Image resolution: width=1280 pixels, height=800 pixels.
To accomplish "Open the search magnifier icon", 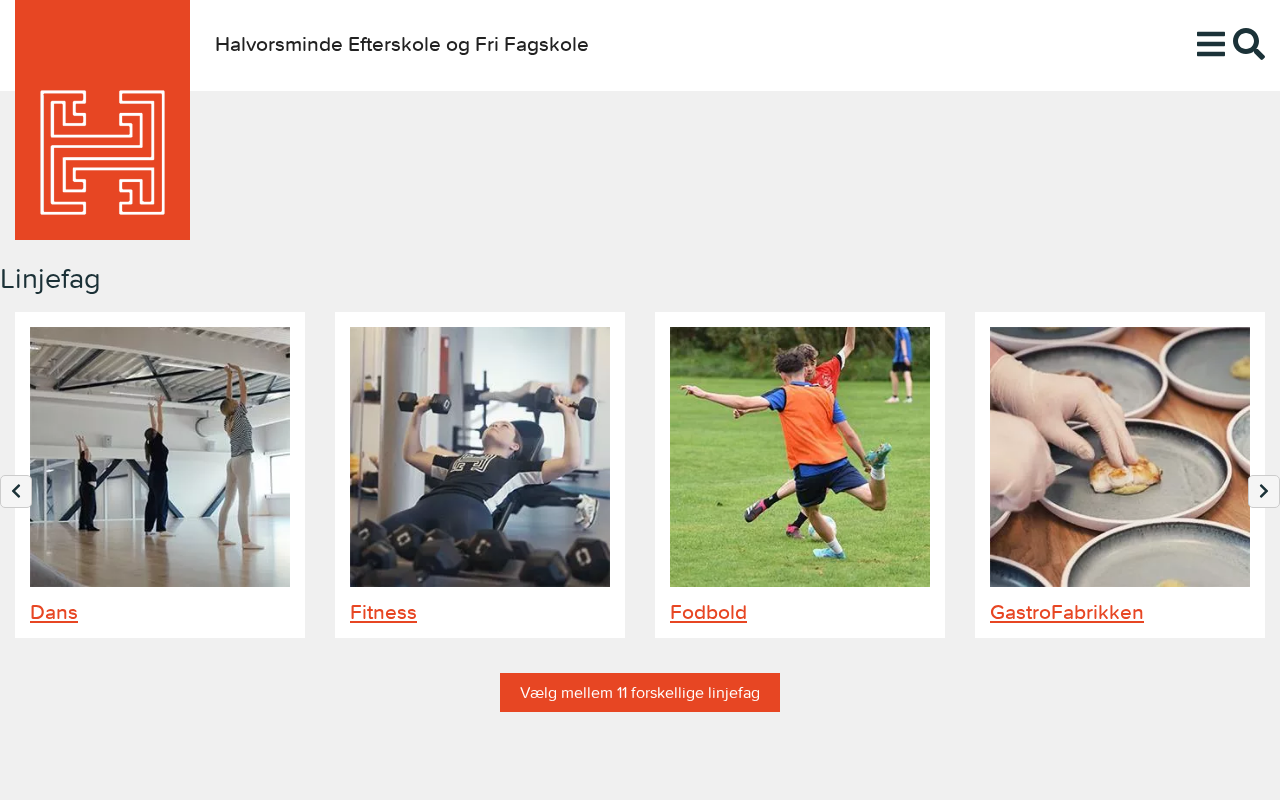I will click(1249, 44).
